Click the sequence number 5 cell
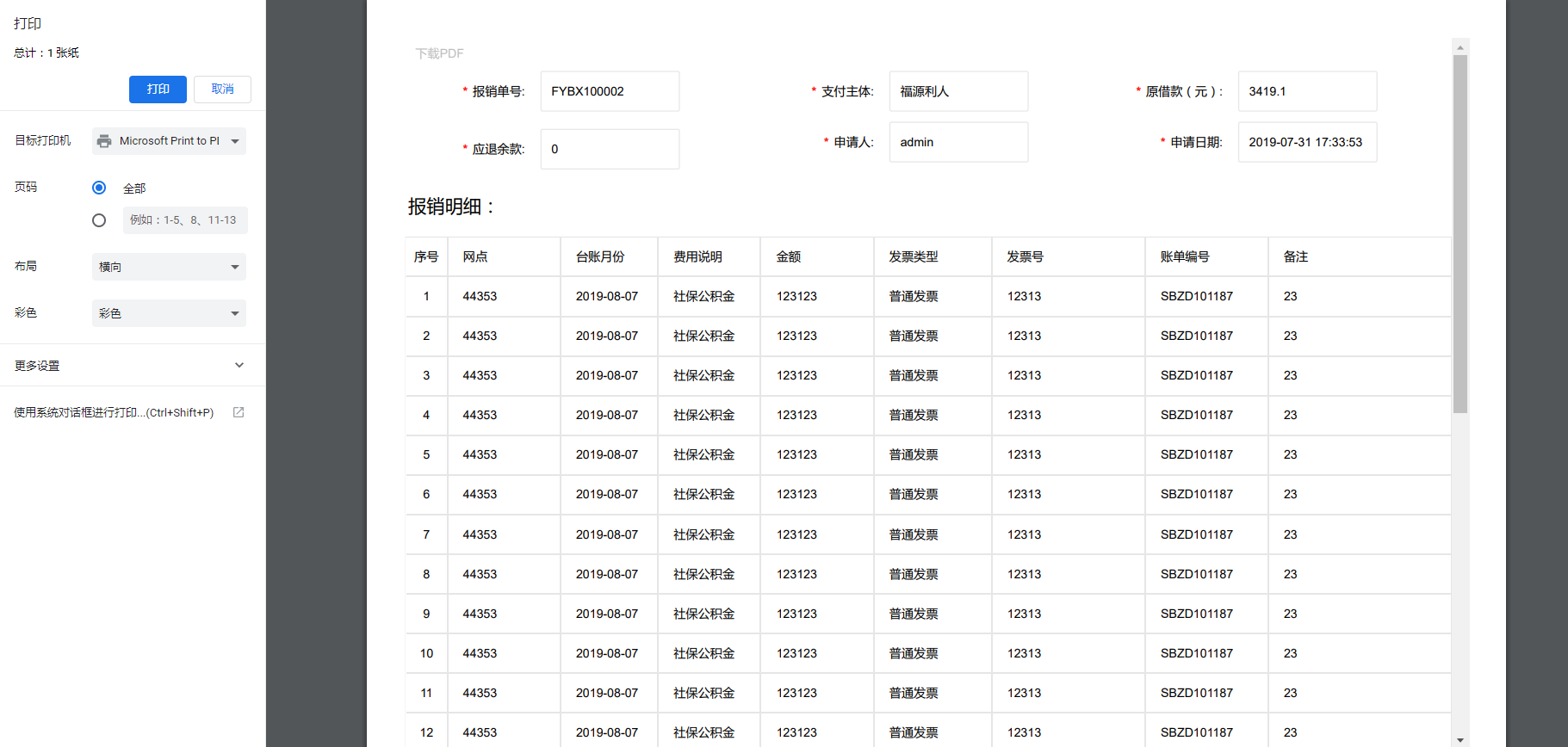 [x=426, y=454]
